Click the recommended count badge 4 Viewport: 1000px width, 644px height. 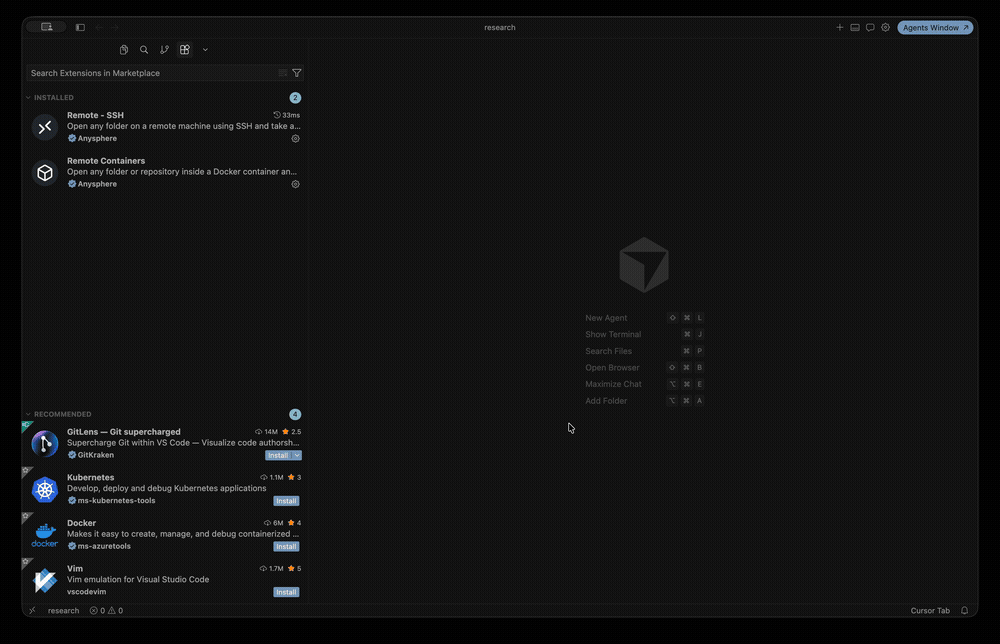(x=295, y=414)
